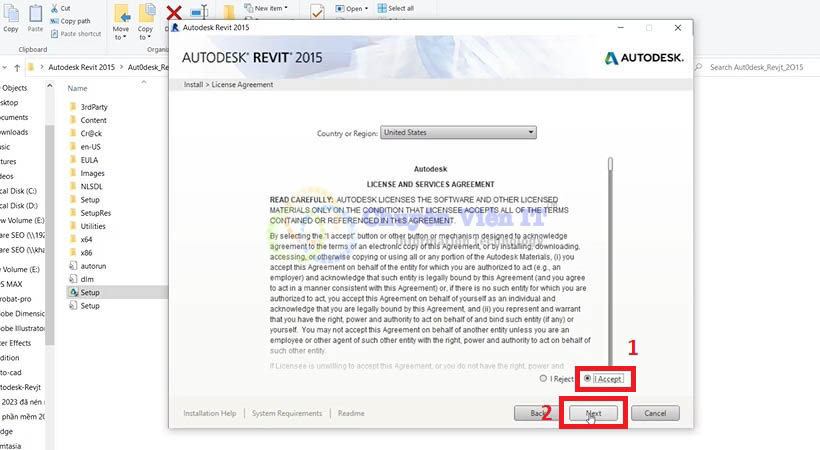820x450 pixels.
Task: Open New item dropdown in Explorer
Action: (x=266, y=8)
